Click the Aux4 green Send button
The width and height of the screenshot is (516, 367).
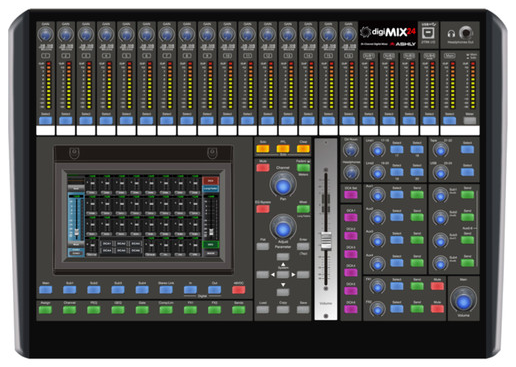[417, 263]
